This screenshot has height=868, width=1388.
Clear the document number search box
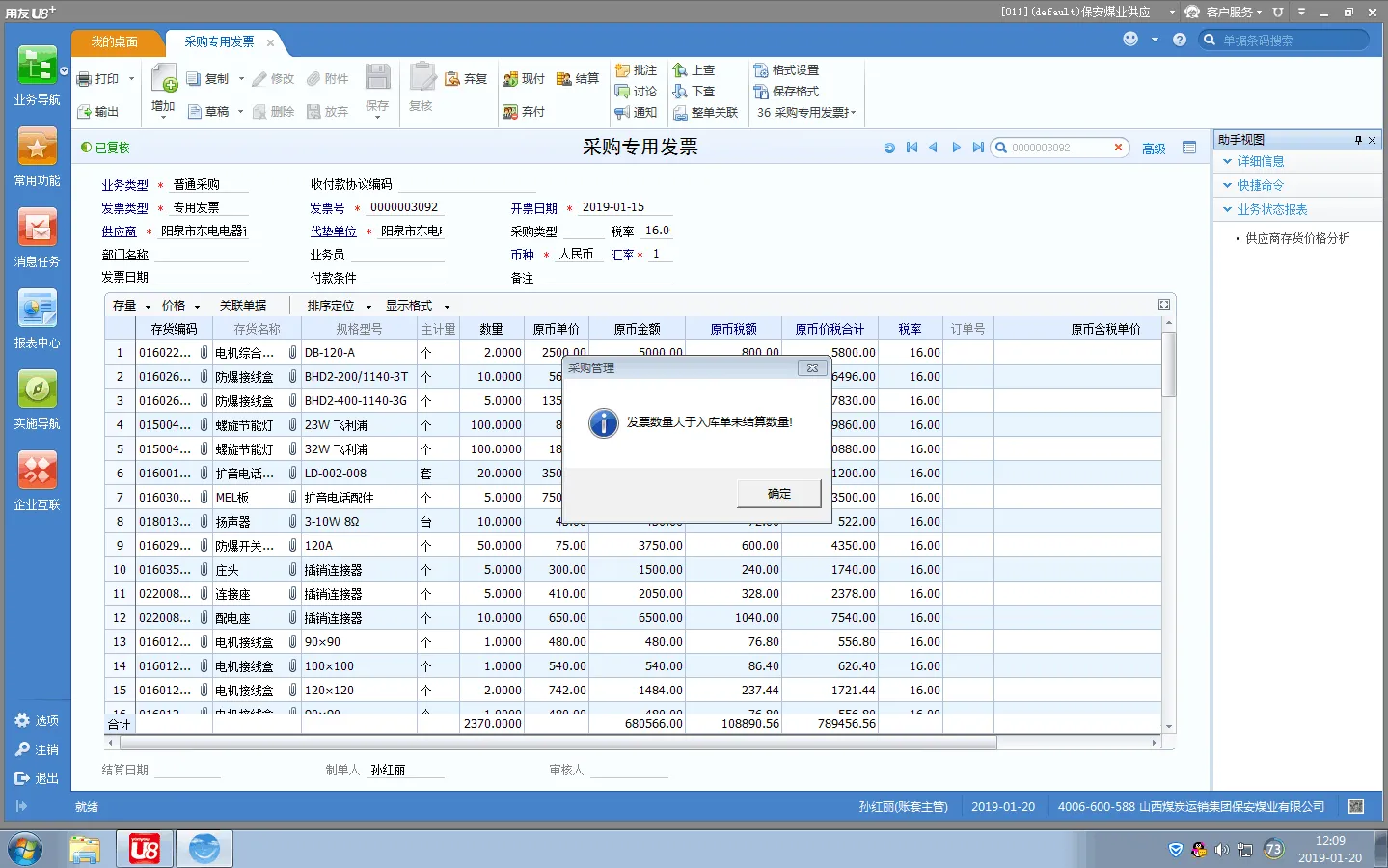click(x=1118, y=148)
